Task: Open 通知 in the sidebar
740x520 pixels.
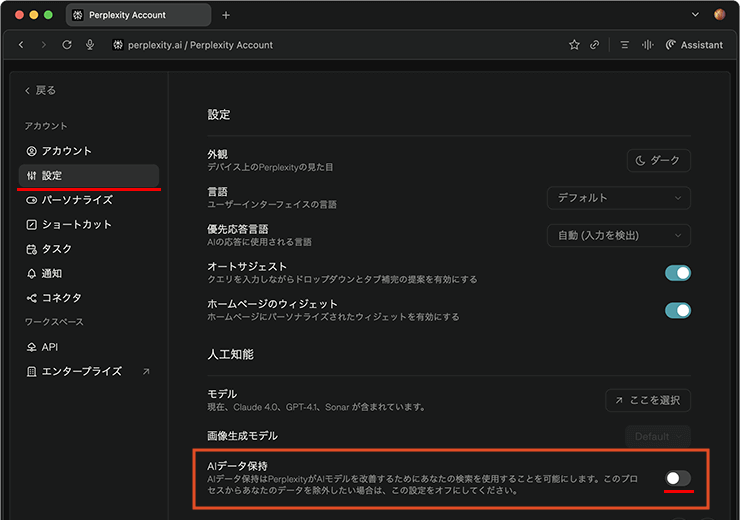Action: pyautogui.click(x=89, y=274)
